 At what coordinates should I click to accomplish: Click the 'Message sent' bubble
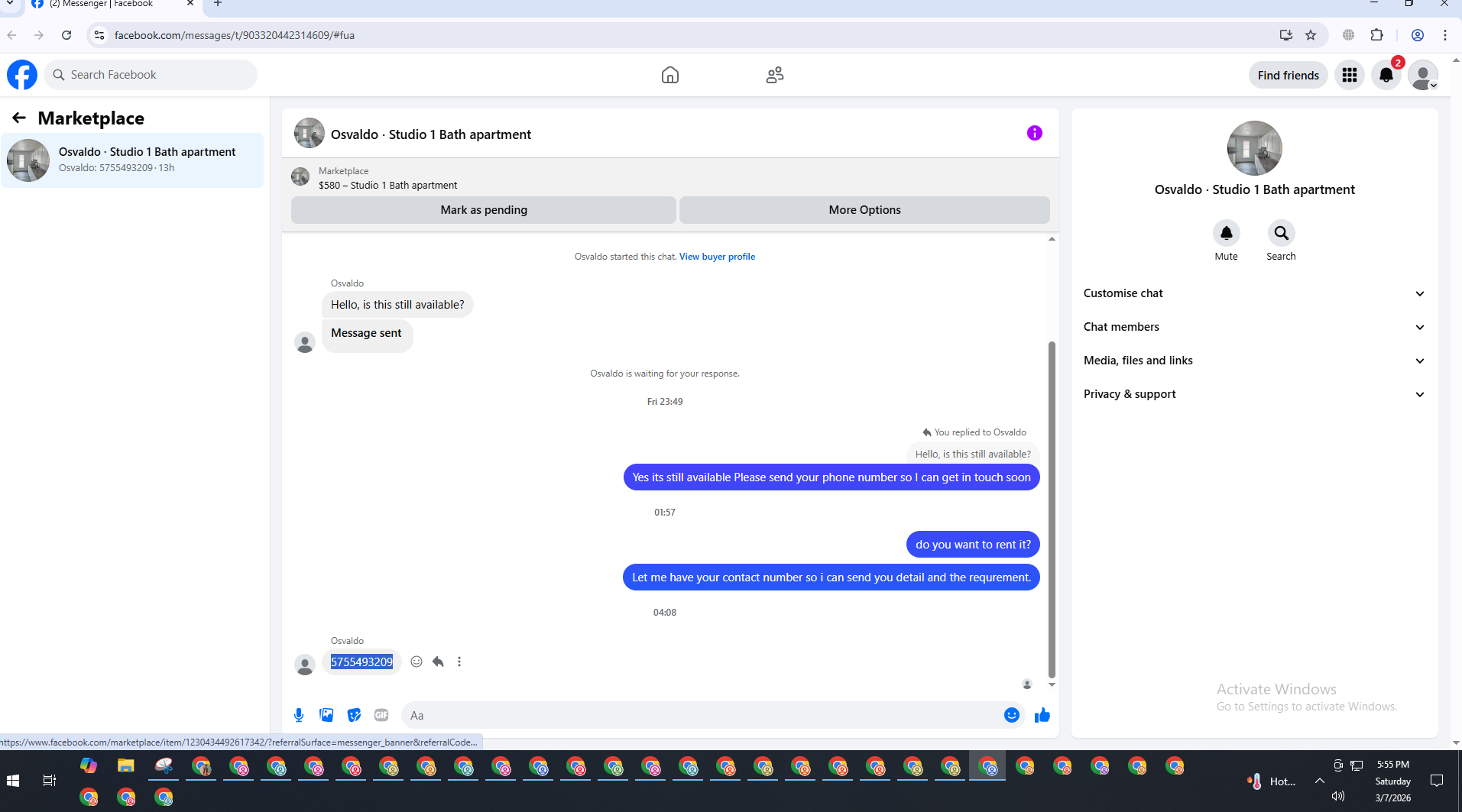(367, 335)
